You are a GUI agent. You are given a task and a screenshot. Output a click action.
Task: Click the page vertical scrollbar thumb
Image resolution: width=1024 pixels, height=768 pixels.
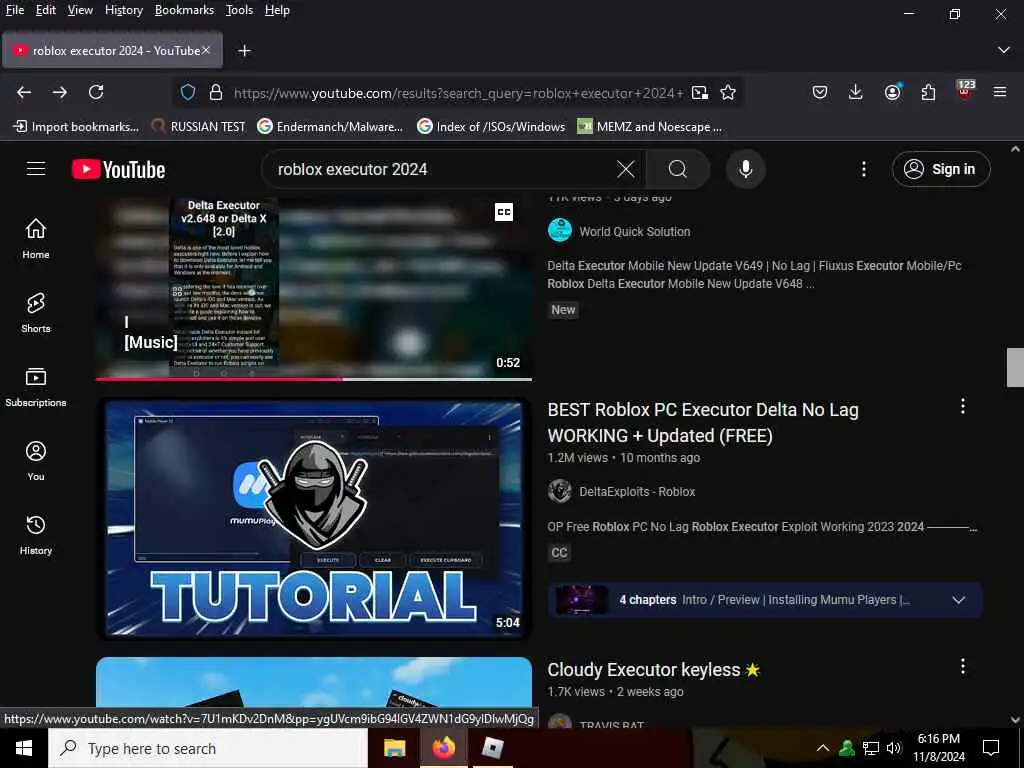point(1015,368)
